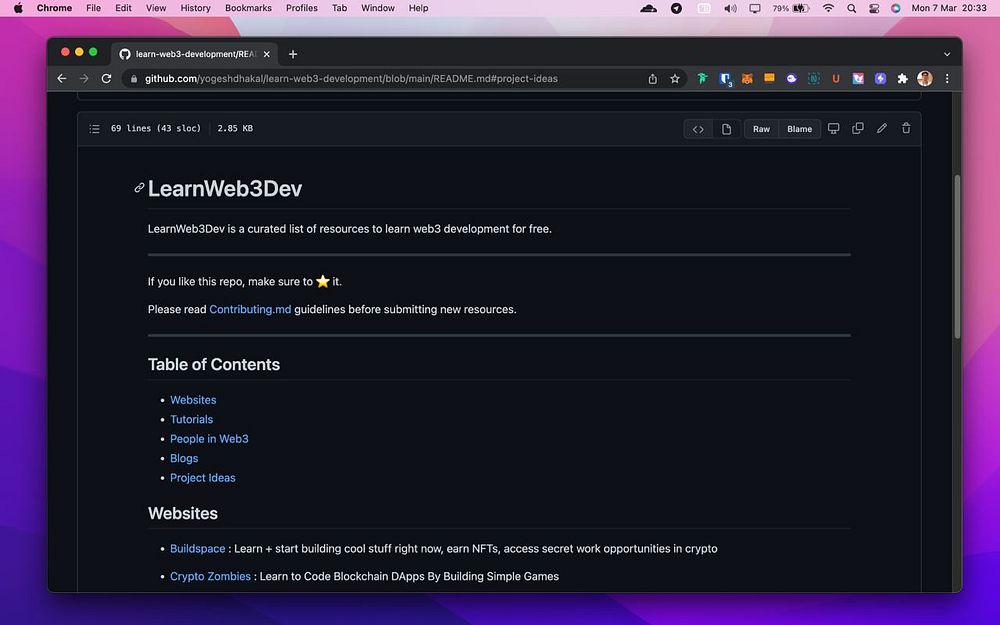Open the History menu
Screen dimensions: 1000x625
click(195, 8)
